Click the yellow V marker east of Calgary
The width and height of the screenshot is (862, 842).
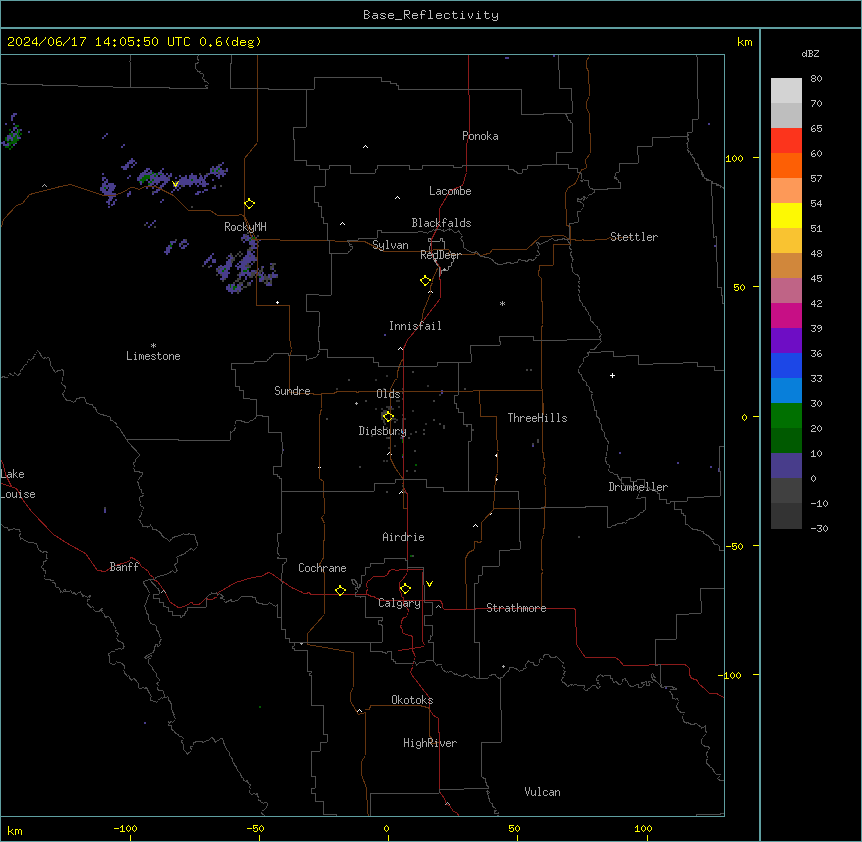click(x=429, y=584)
